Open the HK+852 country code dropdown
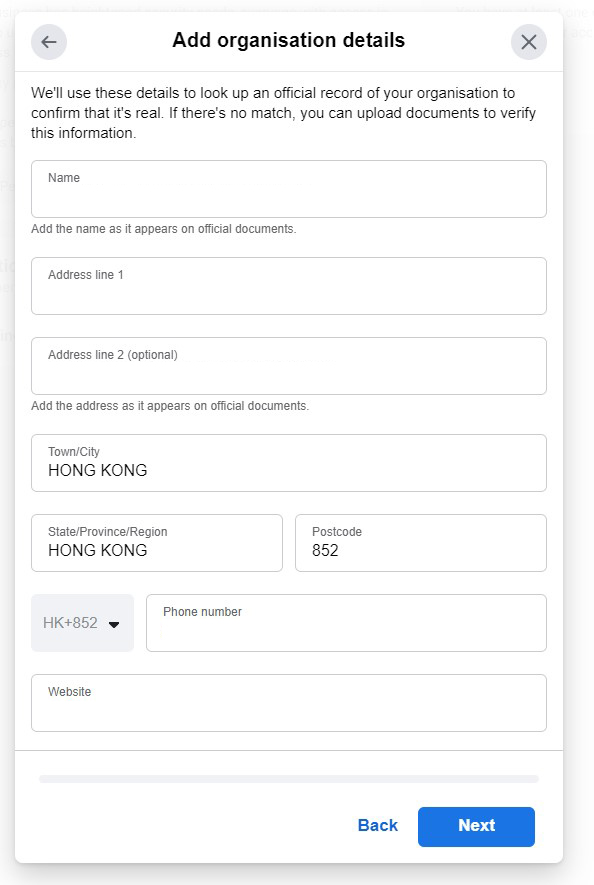594x885 pixels. 82,623
